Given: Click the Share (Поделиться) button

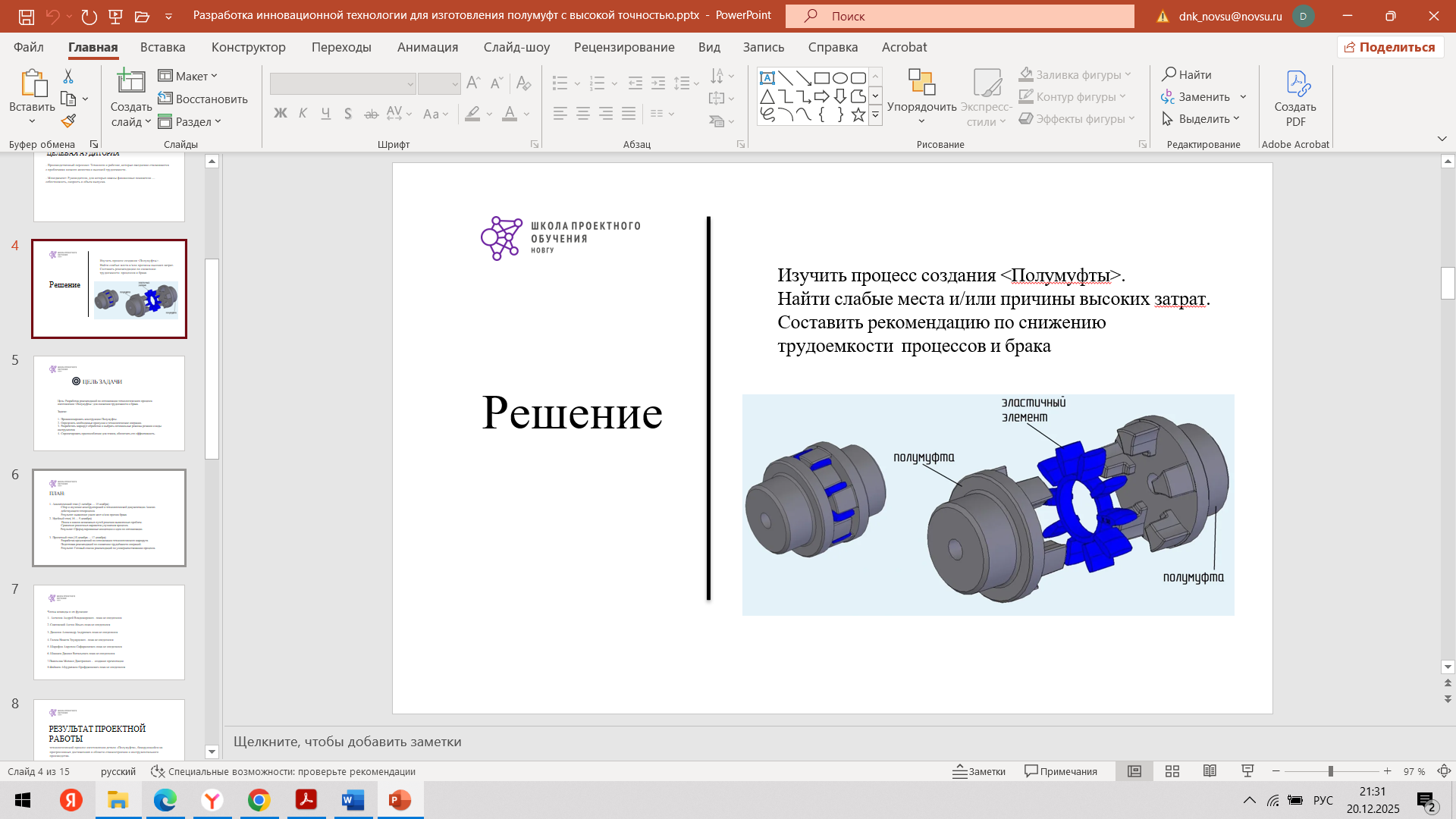Looking at the screenshot, I should [x=1390, y=47].
